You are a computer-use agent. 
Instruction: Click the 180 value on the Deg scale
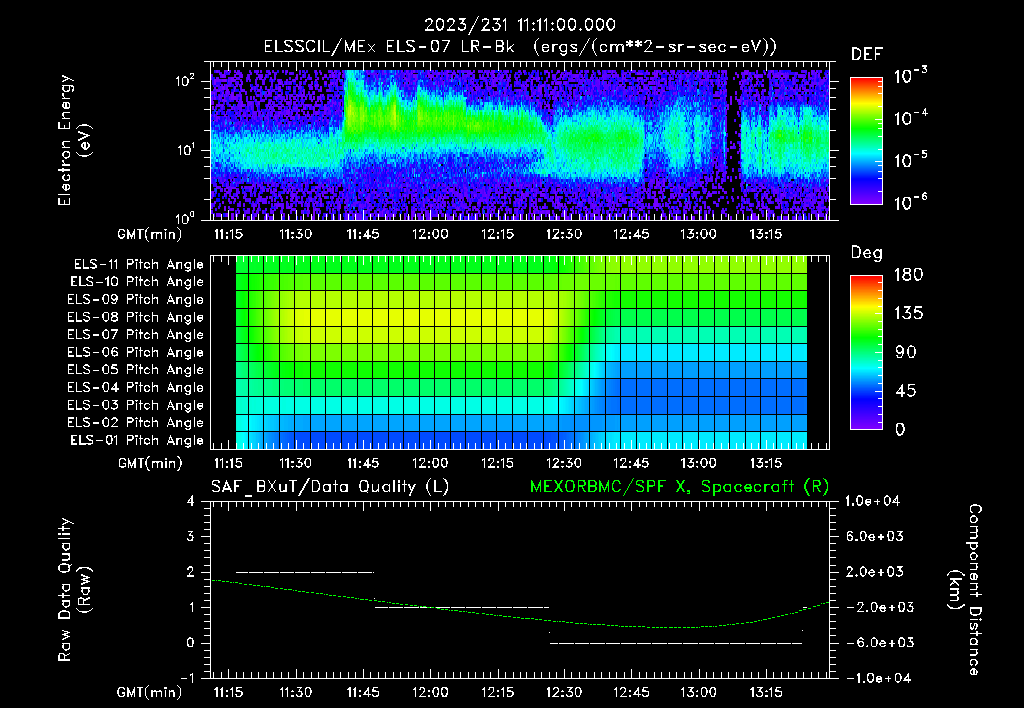(x=908, y=275)
